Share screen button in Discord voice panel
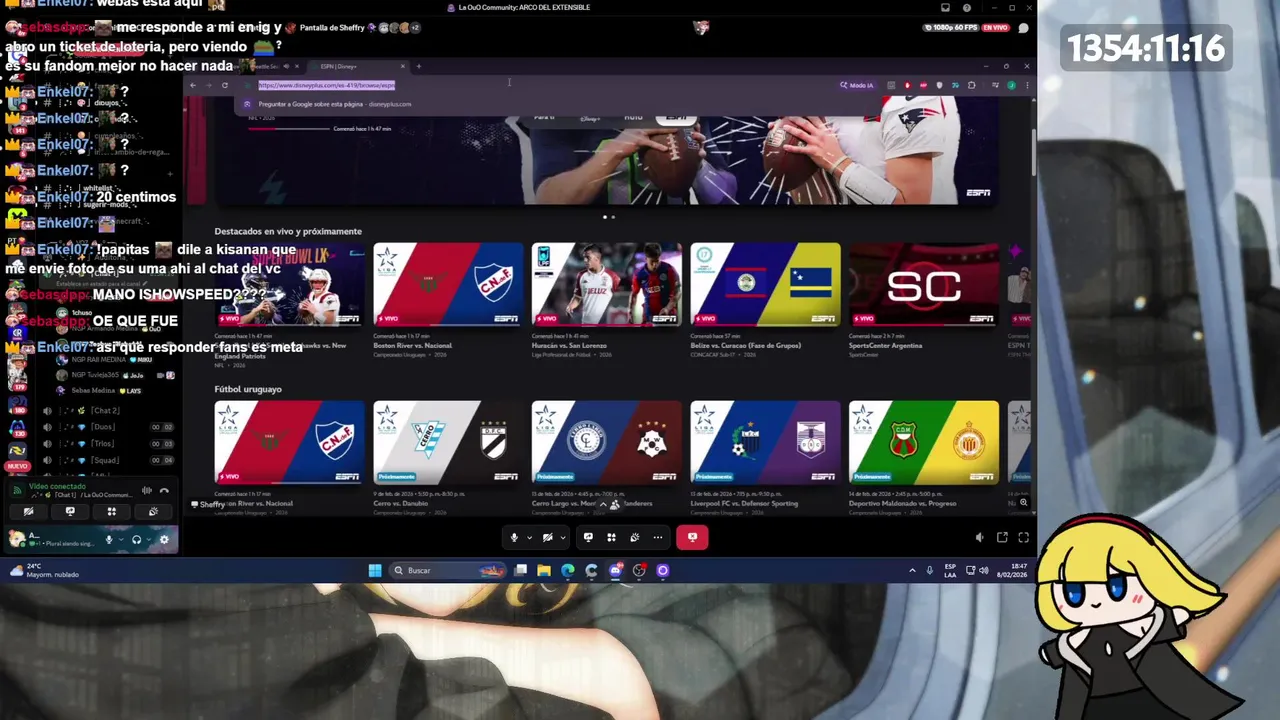 [x=70, y=511]
